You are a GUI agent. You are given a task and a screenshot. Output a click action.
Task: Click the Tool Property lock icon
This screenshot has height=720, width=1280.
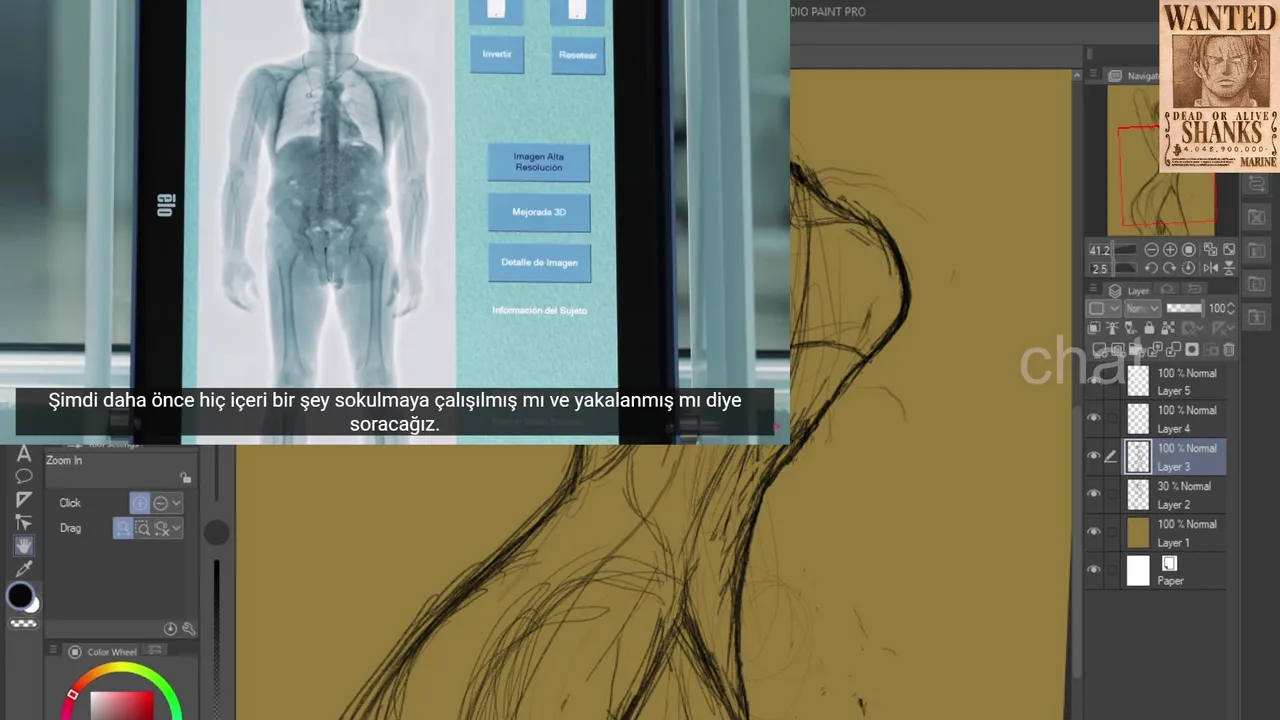[185, 478]
